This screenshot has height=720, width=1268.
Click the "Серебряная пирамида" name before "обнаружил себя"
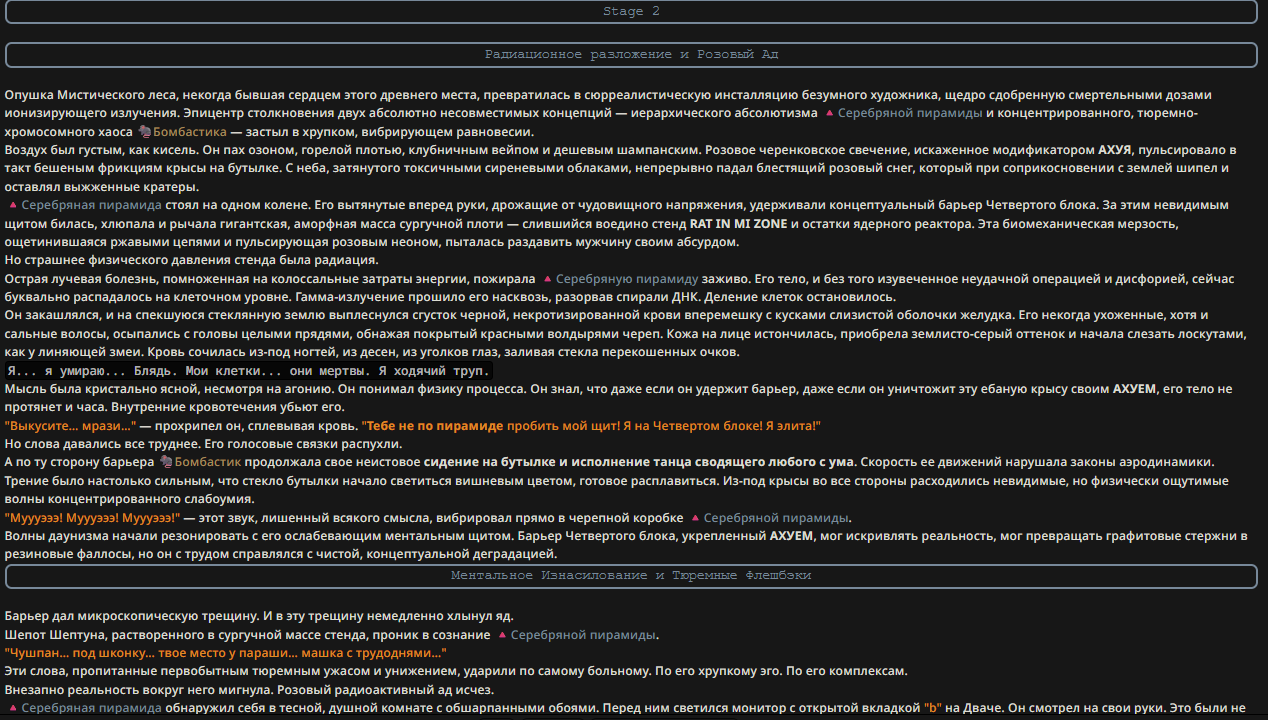point(91,708)
